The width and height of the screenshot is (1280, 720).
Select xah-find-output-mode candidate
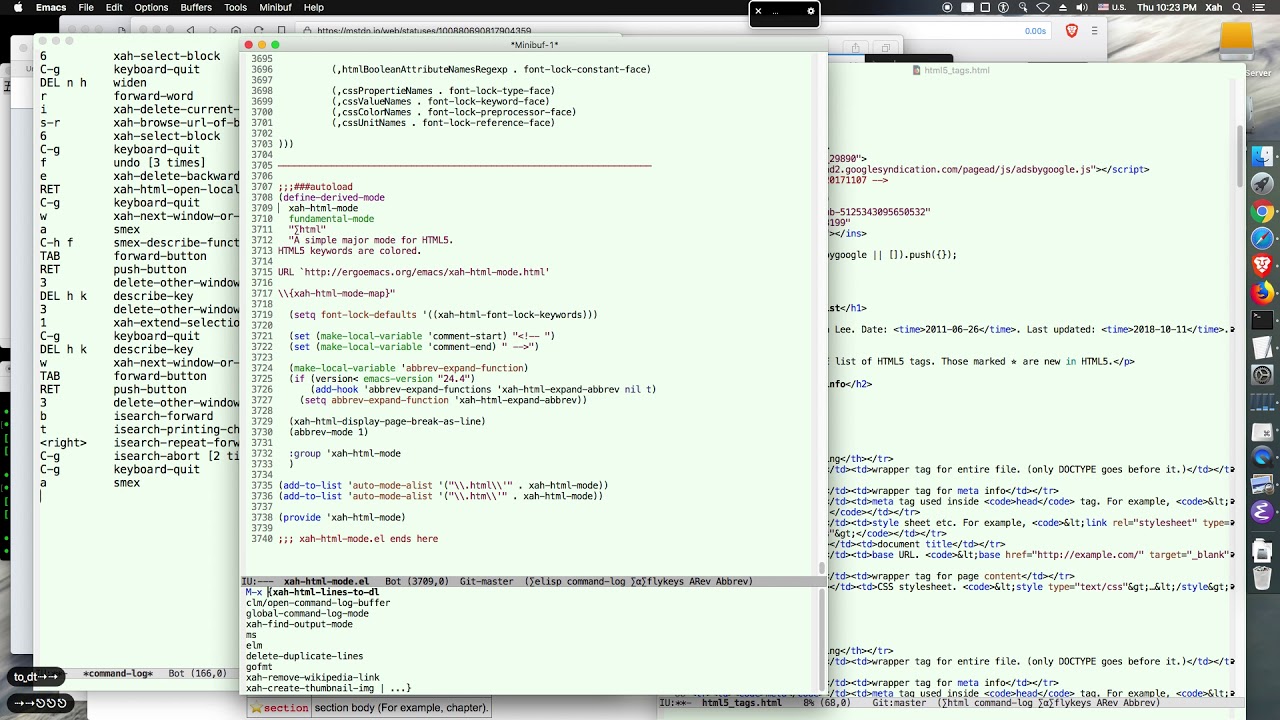point(299,624)
